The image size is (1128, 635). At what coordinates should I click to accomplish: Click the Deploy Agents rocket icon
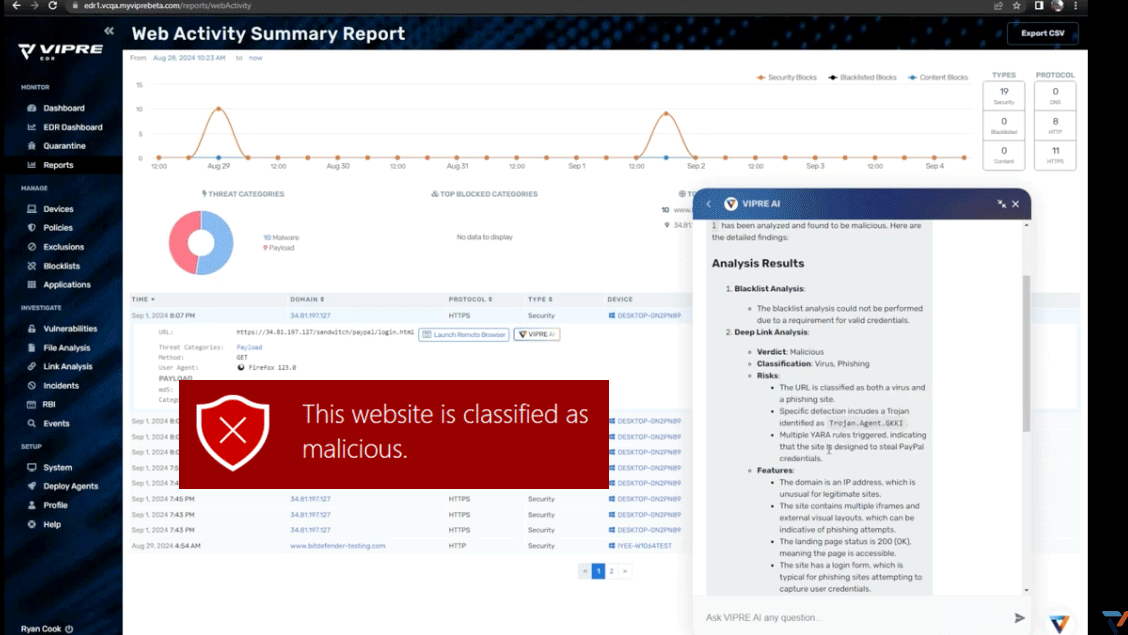[x=32, y=486]
